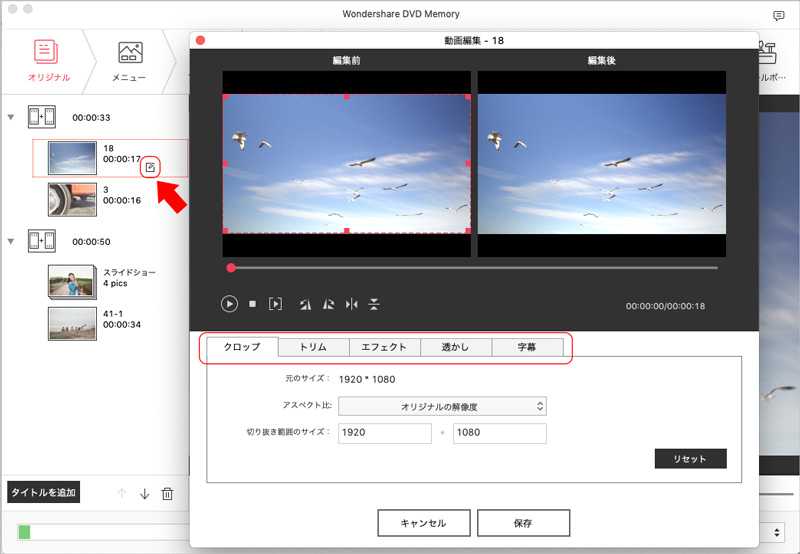
Task: Move the selected title down arrow
Action: pyautogui.click(x=144, y=493)
